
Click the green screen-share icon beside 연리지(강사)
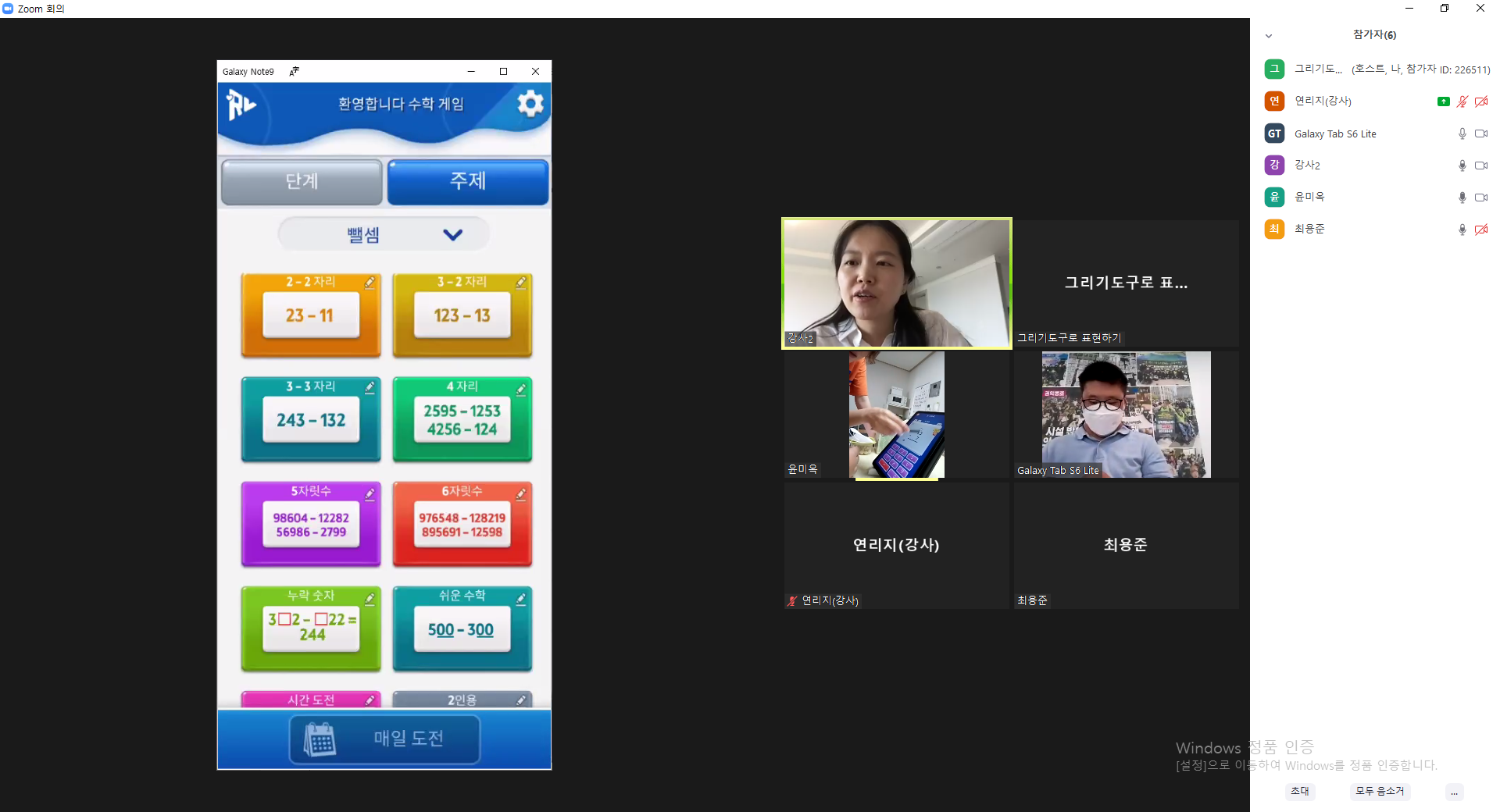click(1443, 101)
